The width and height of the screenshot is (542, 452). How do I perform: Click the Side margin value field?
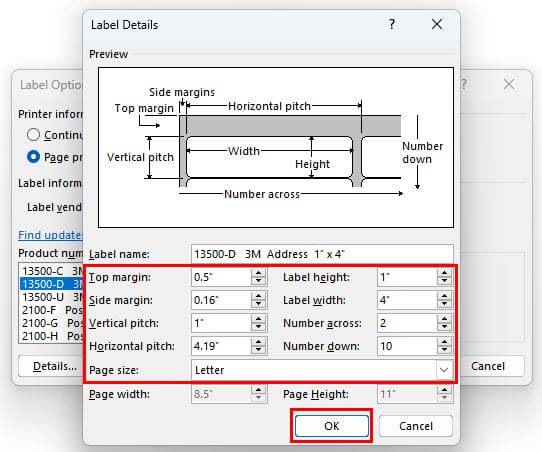(221, 300)
